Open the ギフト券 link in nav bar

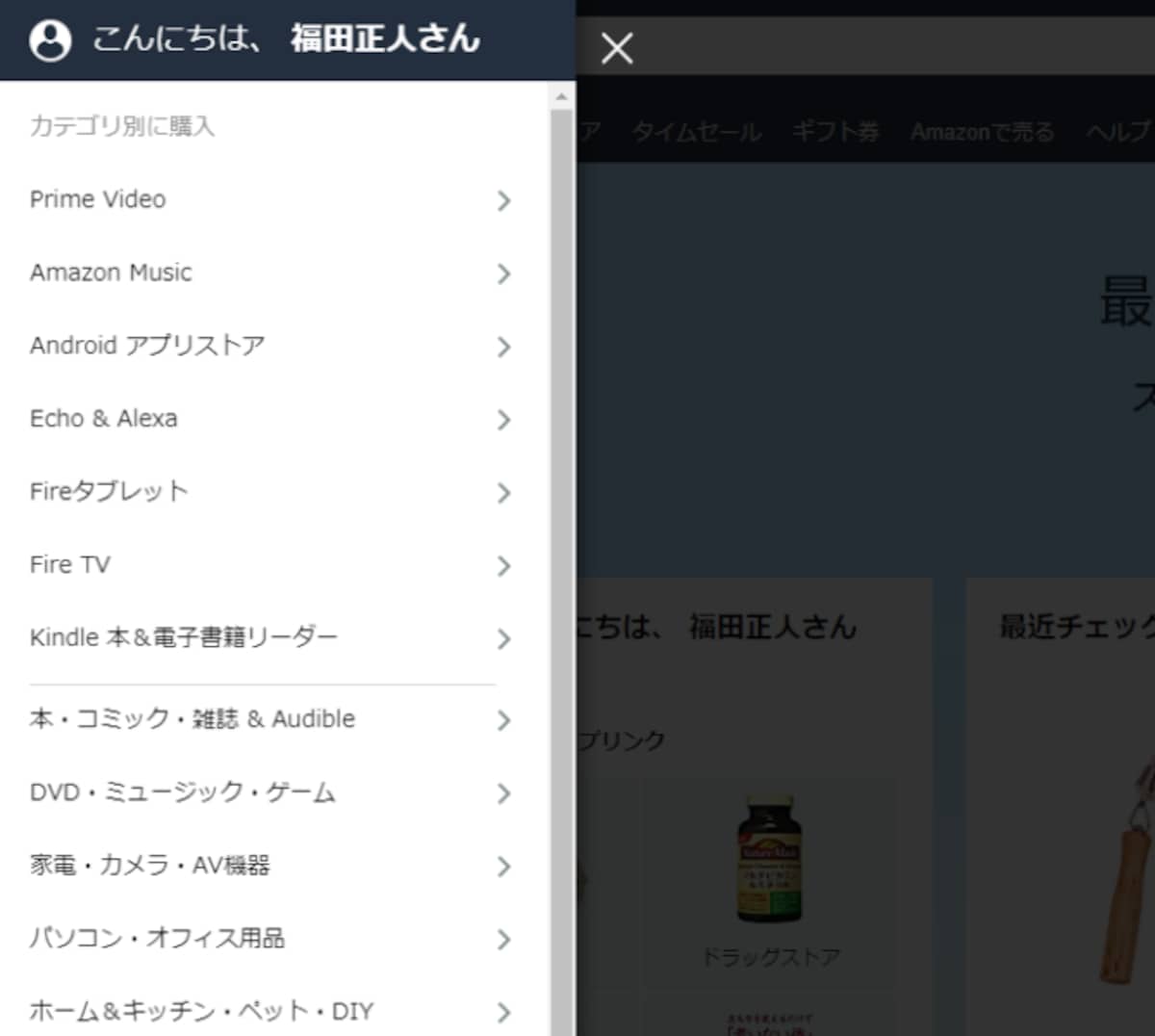[x=835, y=132]
